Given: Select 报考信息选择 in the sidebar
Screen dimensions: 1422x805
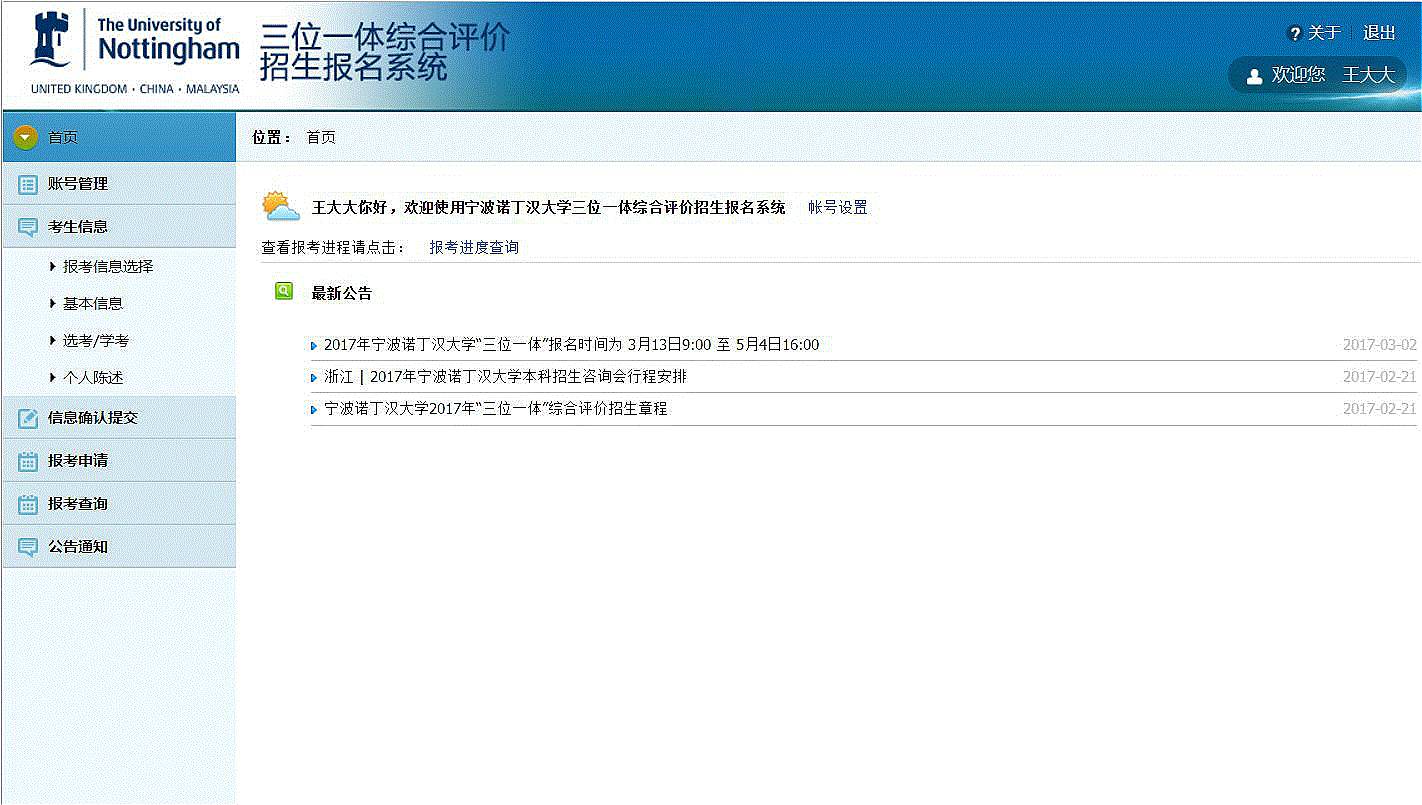Looking at the screenshot, I should 108,267.
